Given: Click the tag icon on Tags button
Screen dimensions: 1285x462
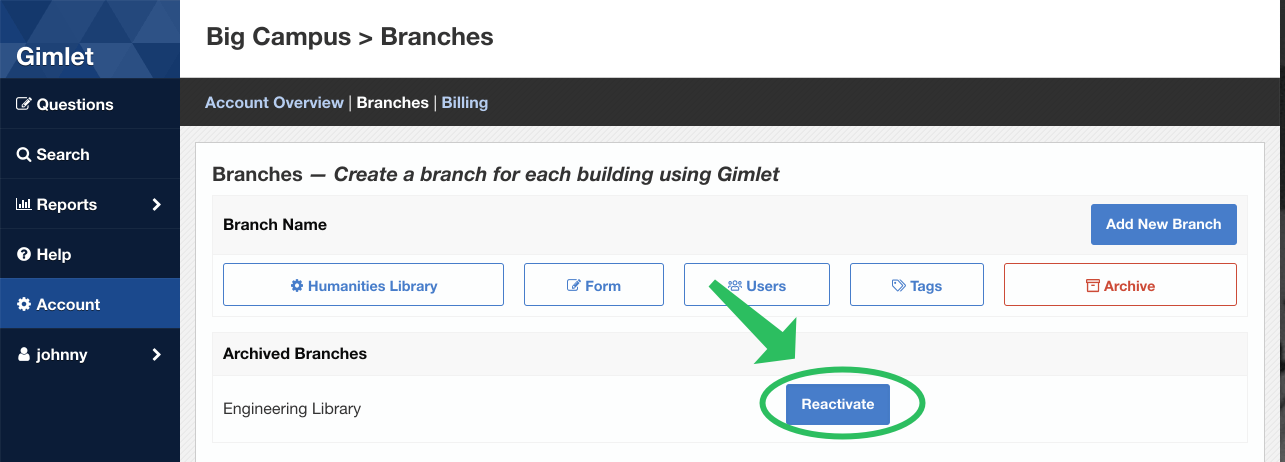Looking at the screenshot, I should point(898,285).
